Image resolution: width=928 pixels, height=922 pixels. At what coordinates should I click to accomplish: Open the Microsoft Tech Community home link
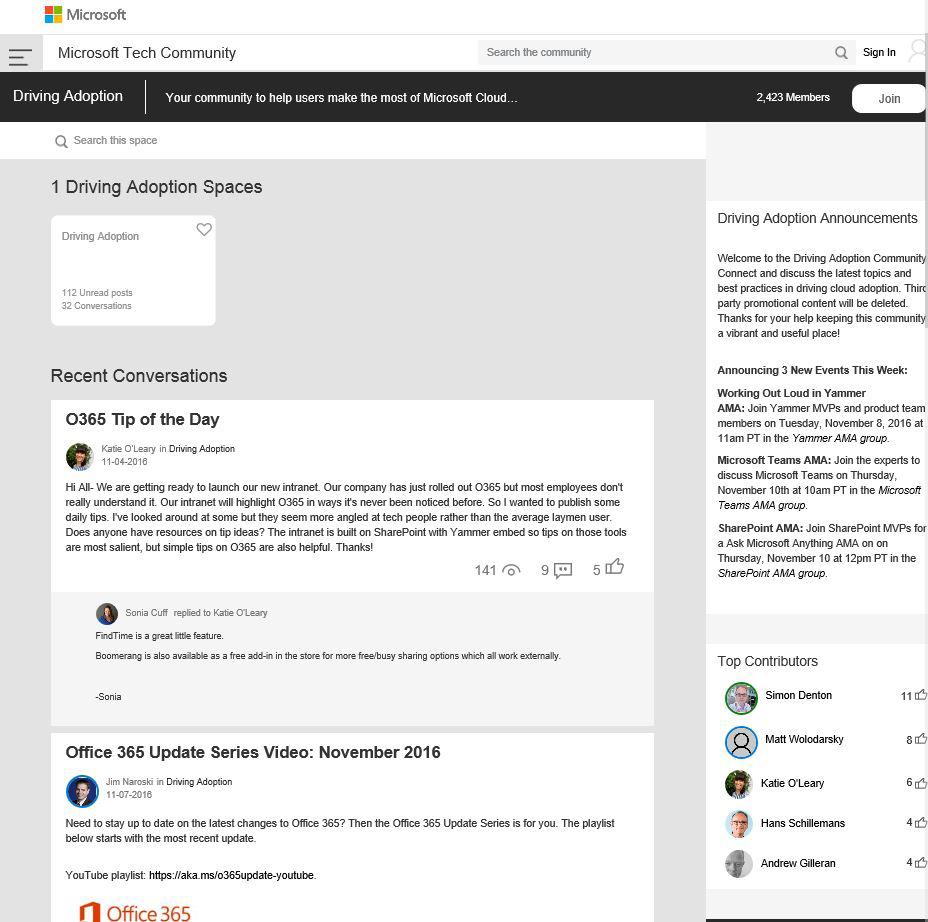pos(147,53)
